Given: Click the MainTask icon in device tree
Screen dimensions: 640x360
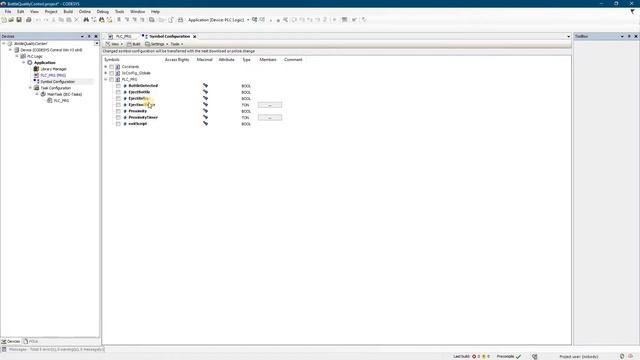Looking at the screenshot, I should coord(43,94).
